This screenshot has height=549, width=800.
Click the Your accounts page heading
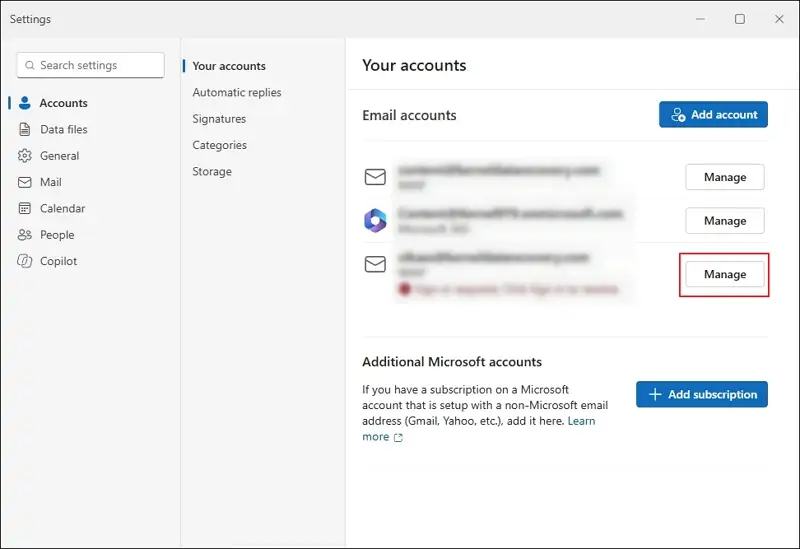[414, 65]
